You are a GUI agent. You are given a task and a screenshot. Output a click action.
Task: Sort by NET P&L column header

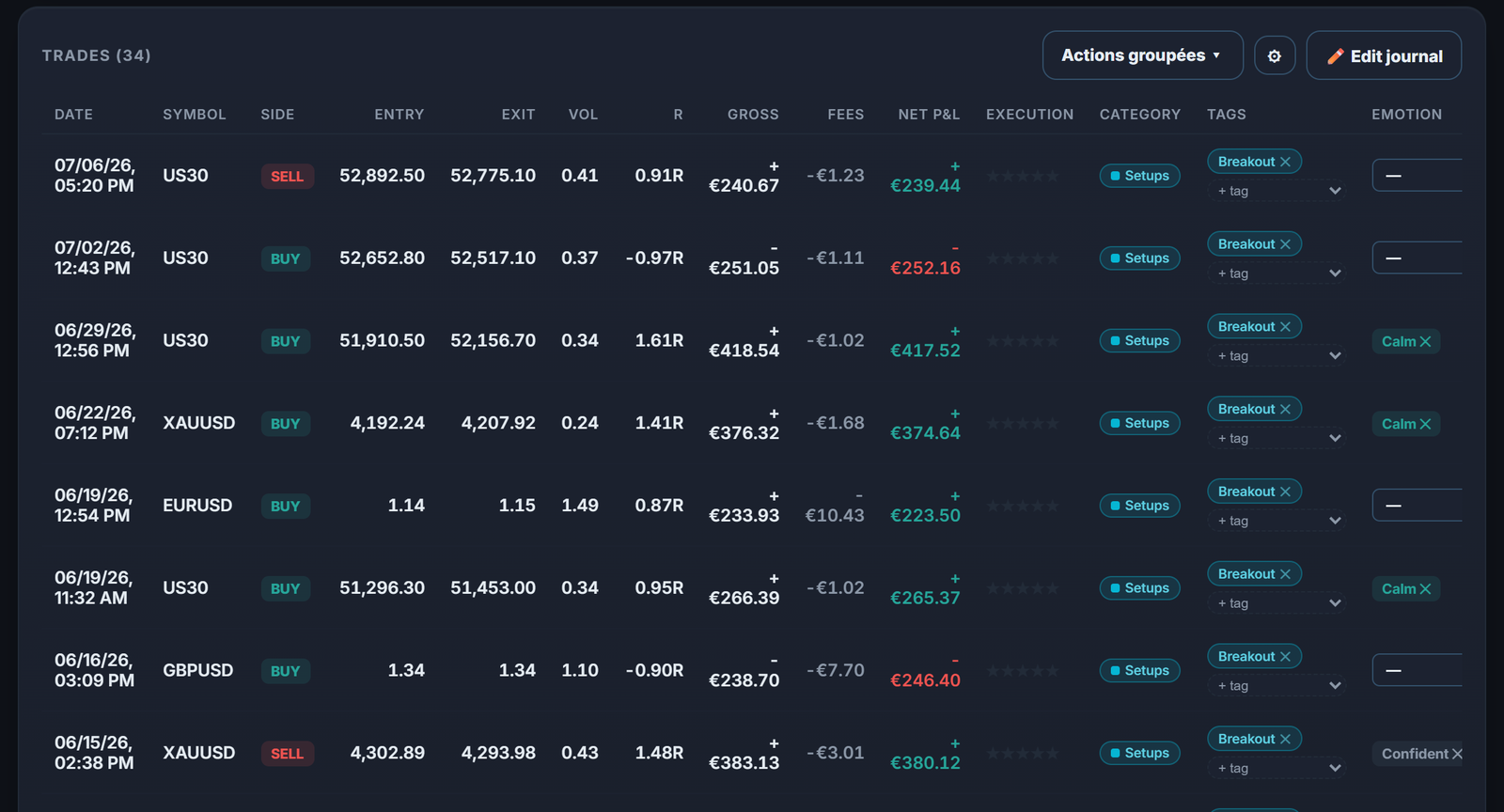[x=929, y=115]
